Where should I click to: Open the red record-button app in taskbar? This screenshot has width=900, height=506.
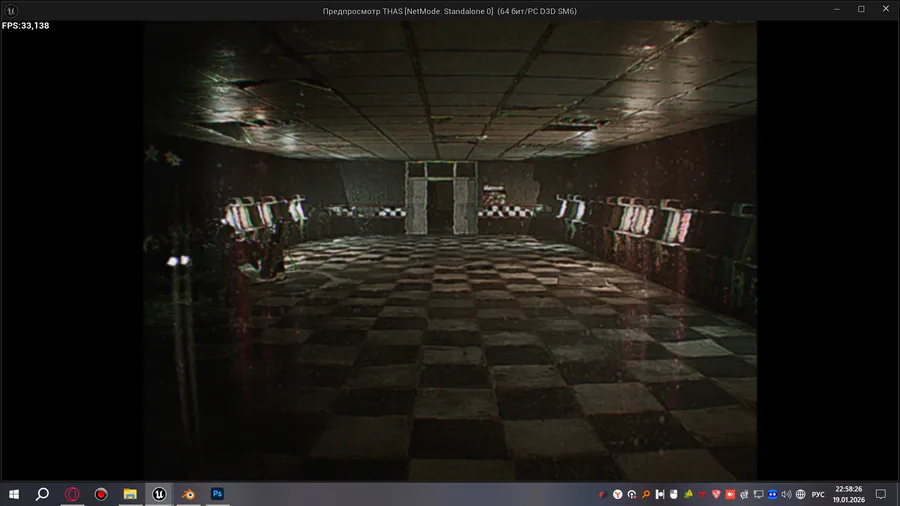click(x=101, y=494)
